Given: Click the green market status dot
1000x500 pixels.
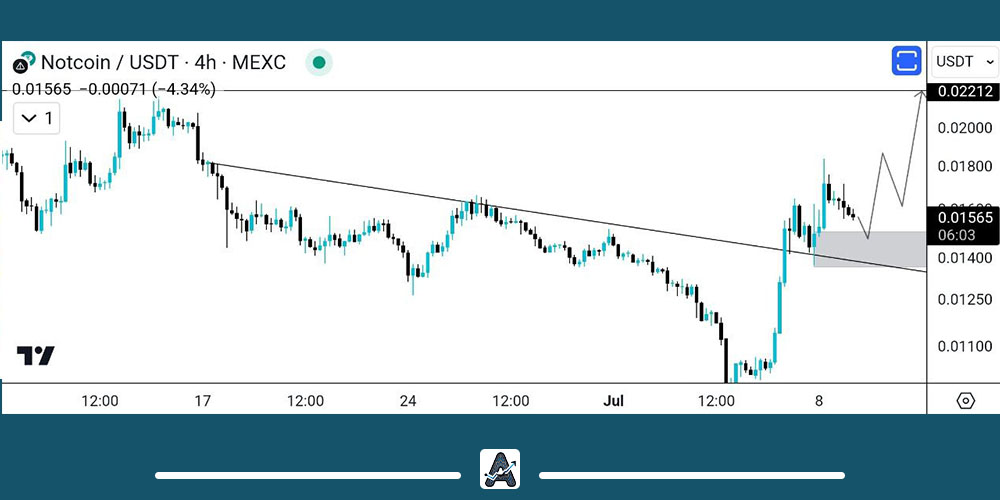Looking at the screenshot, I should [x=319, y=63].
